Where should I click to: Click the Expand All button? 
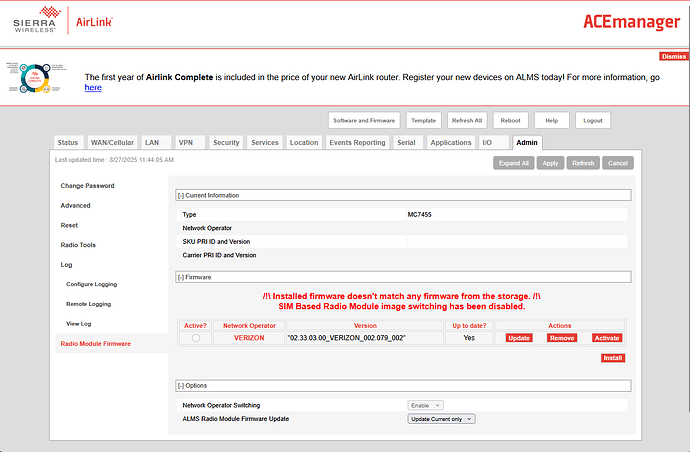coord(514,163)
